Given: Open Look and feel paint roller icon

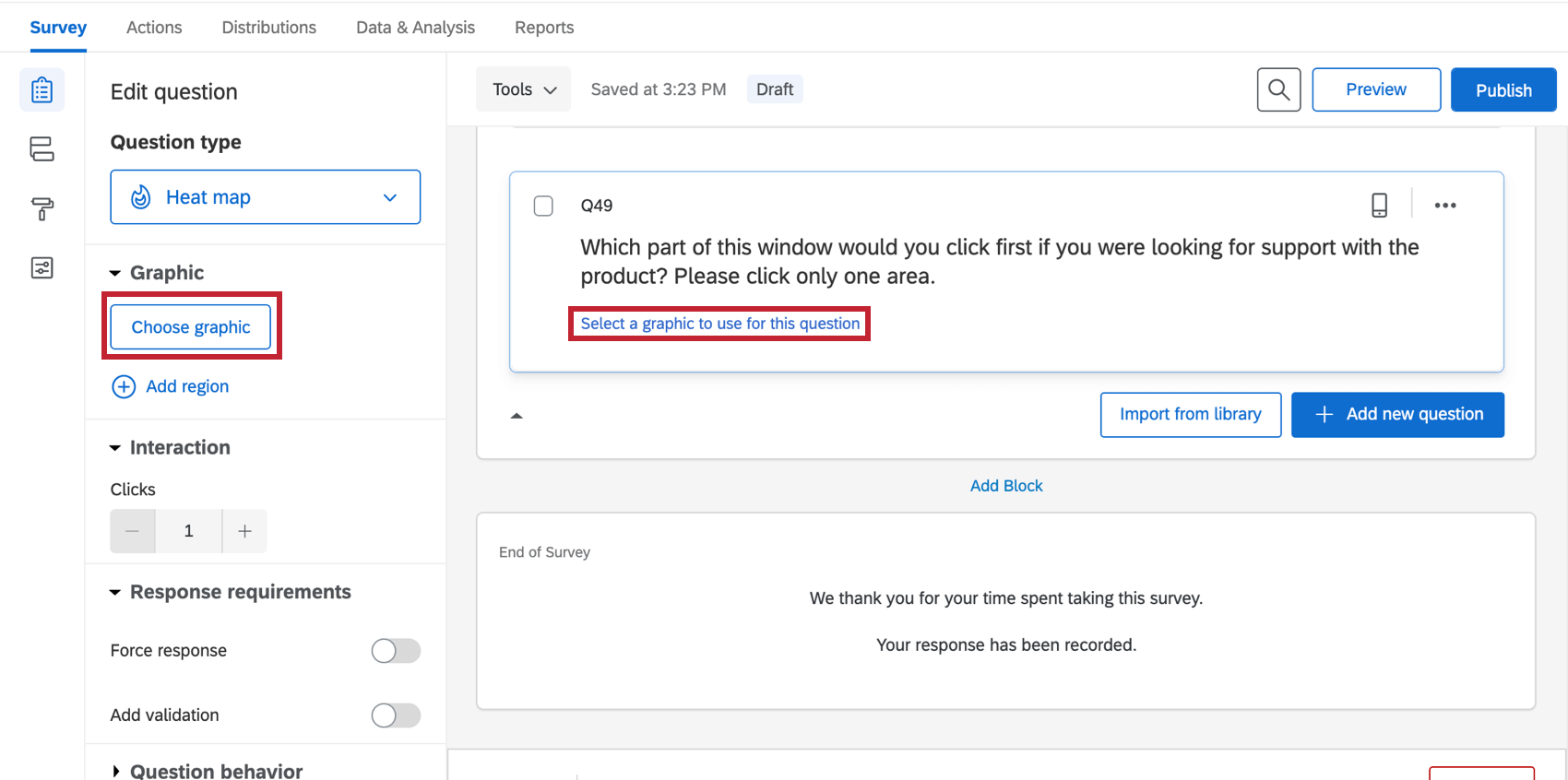Looking at the screenshot, I should 42,208.
